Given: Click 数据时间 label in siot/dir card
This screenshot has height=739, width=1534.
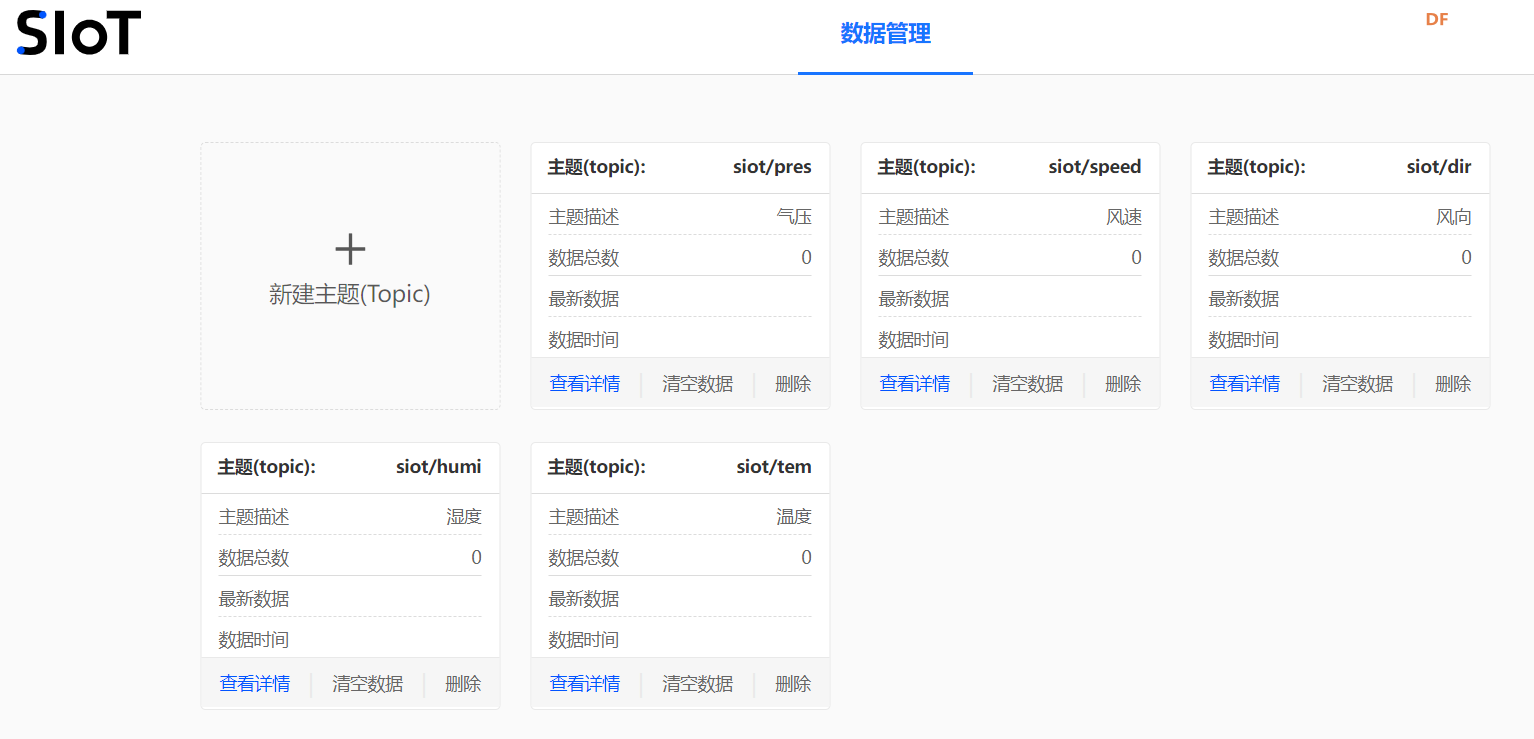Looking at the screenshot, I should pos(1244,340).
